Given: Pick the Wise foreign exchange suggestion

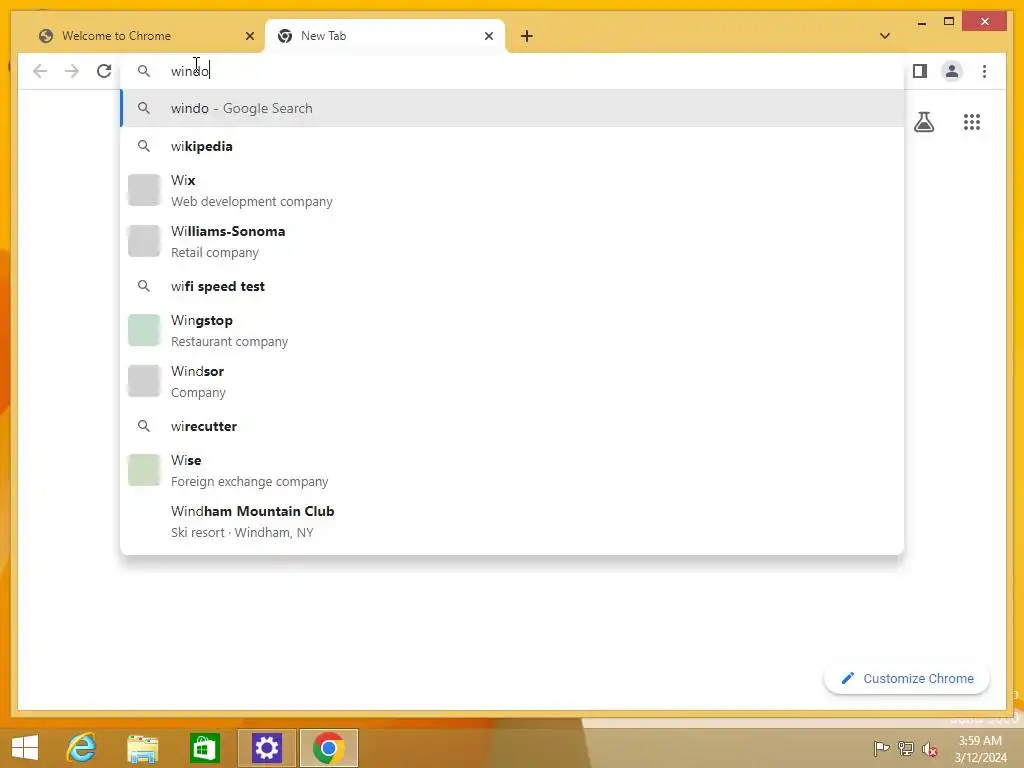Looking at the screenshot, I should click(512, 470).
